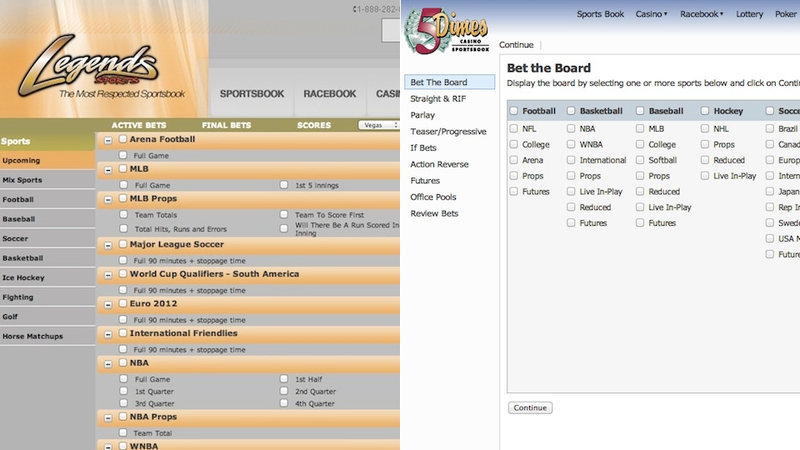
Task: Switch to SCORES tab
Action: [x=314, y=125]
